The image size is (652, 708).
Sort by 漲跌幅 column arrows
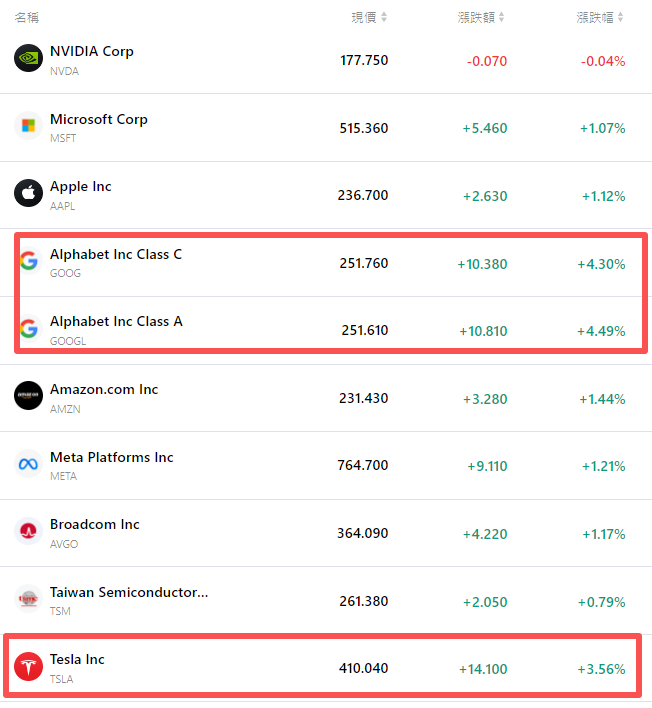620,17
